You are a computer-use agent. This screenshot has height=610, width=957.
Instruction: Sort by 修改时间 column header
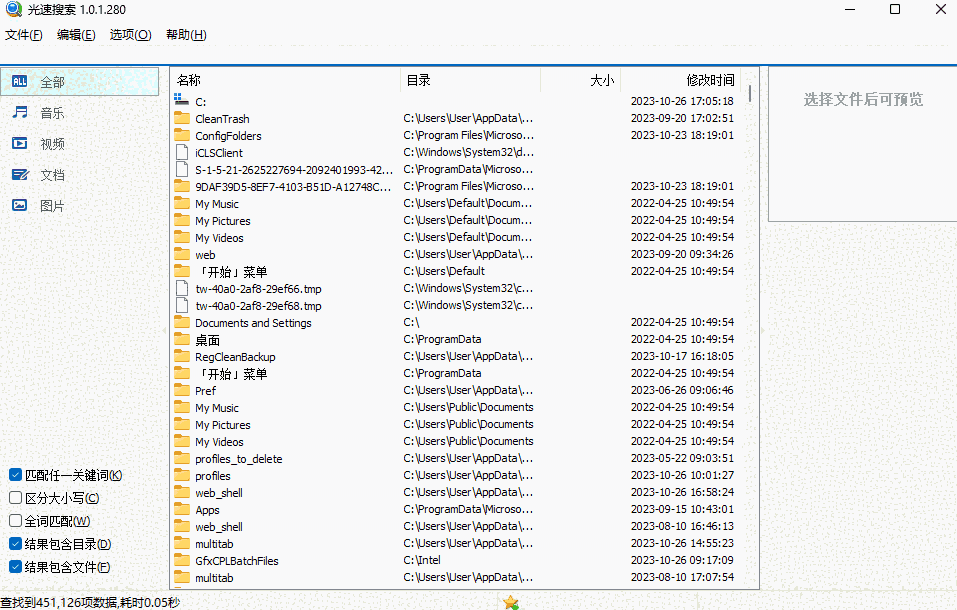[680, 80]
